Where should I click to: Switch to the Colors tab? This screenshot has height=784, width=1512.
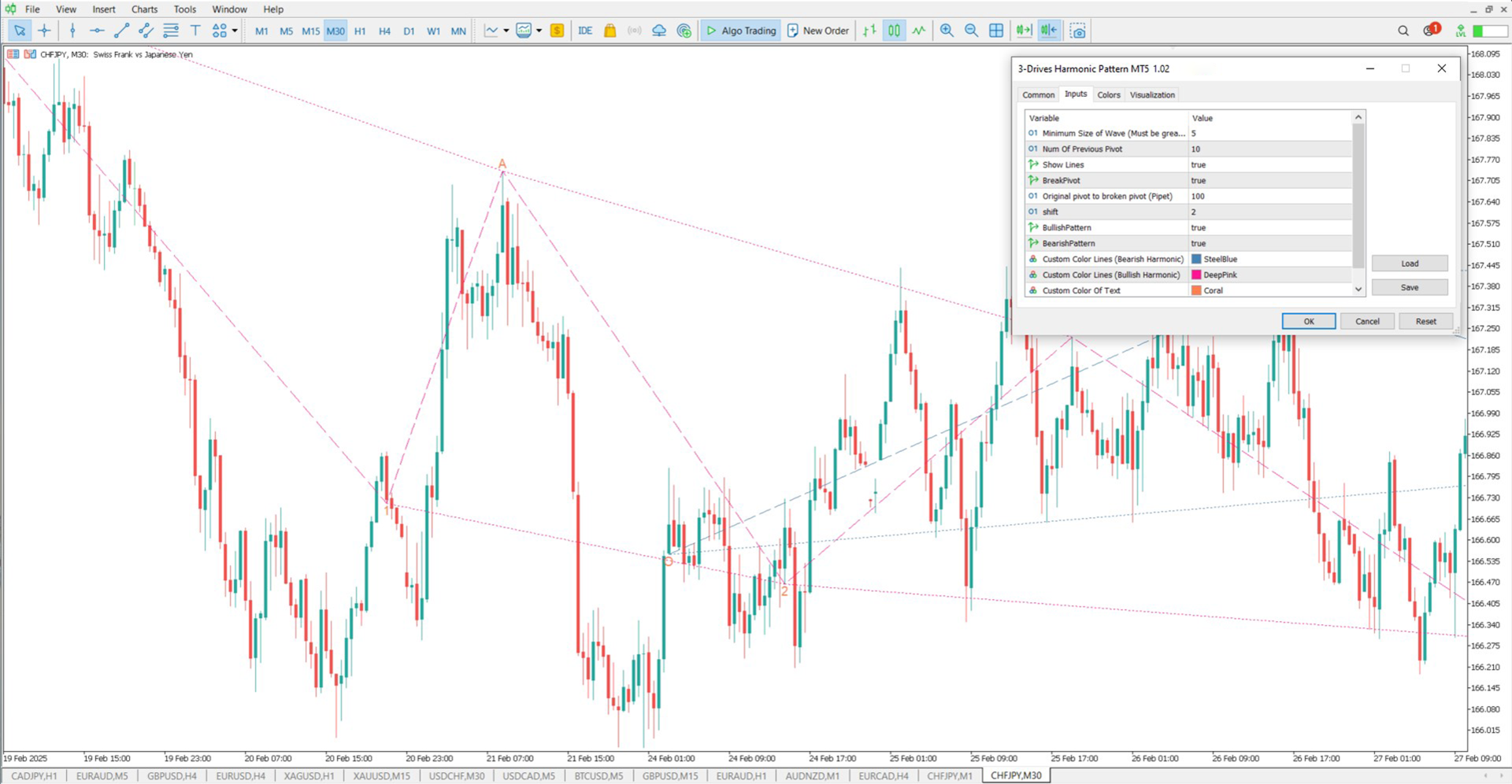point(1109,94)
